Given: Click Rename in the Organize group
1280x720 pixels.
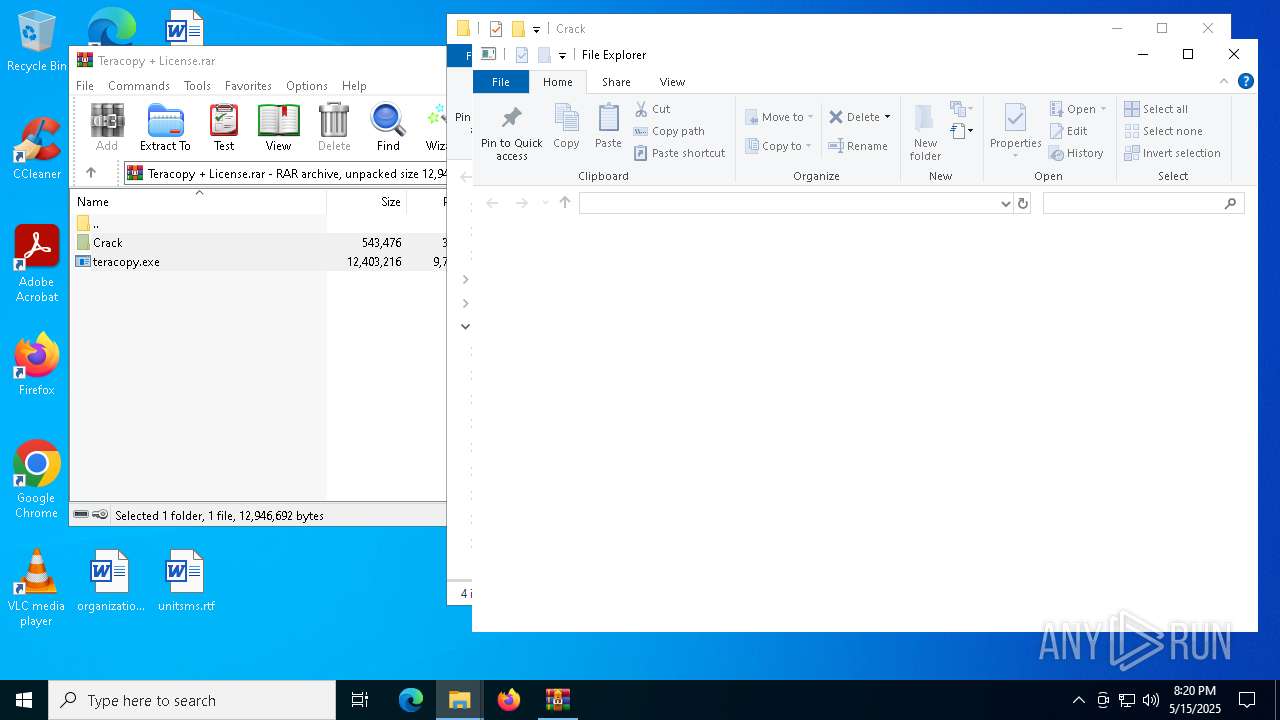Looking at the screenshot, I should coord(858,146).
